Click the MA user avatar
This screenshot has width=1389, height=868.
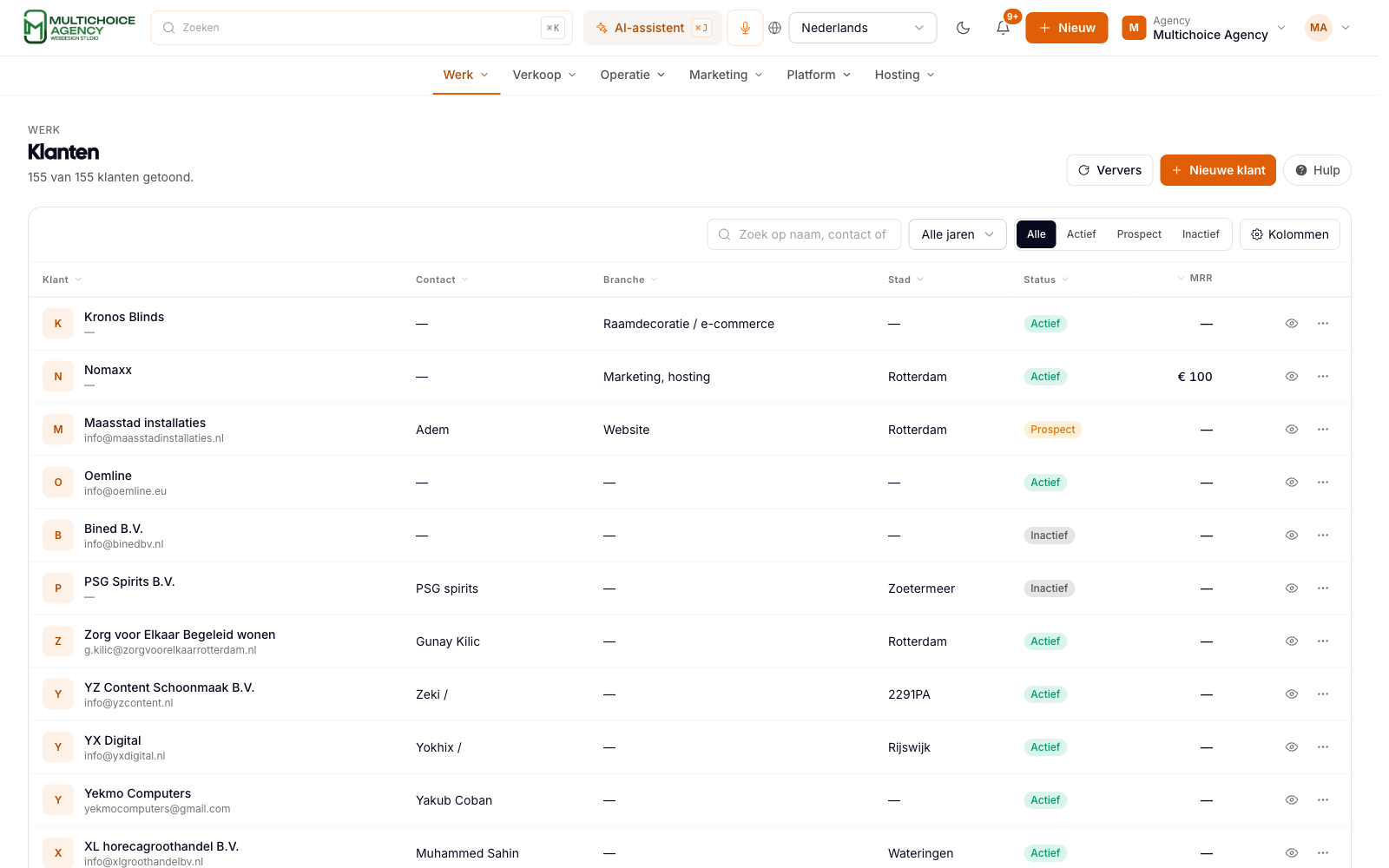click(x=1319, y=28)
